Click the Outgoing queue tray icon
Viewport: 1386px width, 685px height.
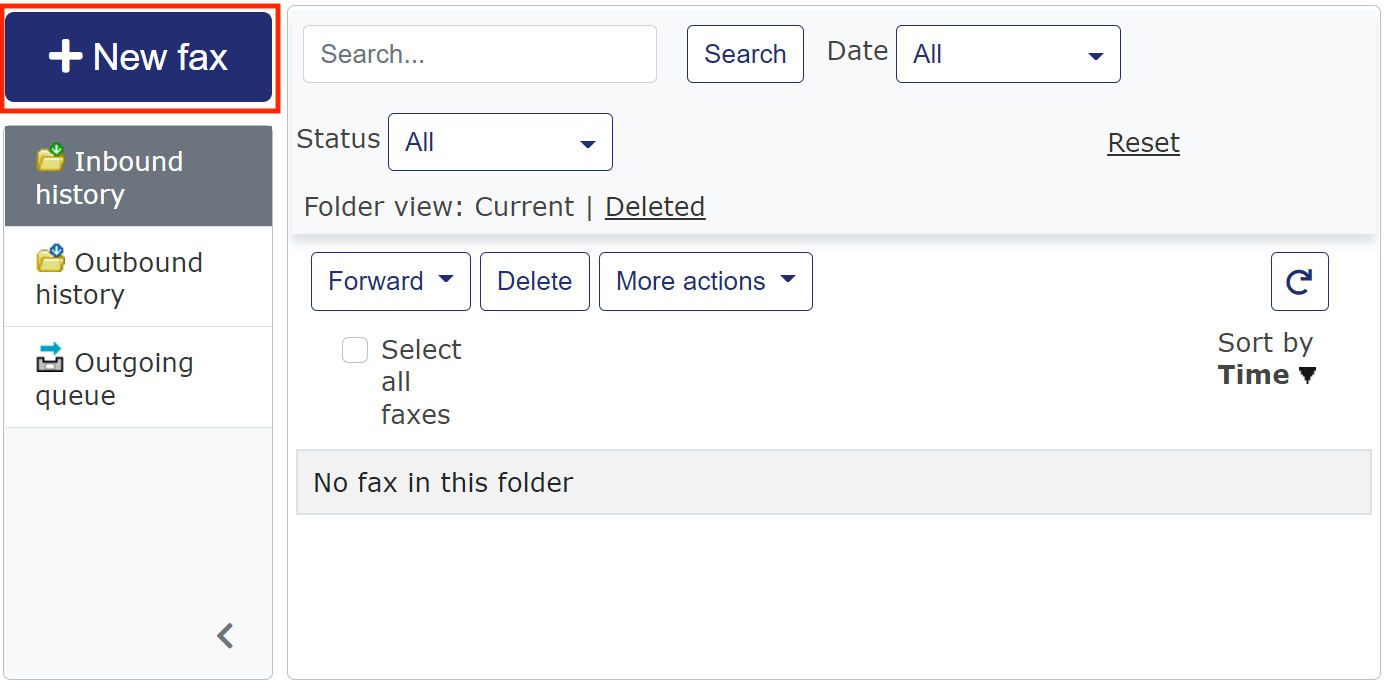click(x=50, y=359)
